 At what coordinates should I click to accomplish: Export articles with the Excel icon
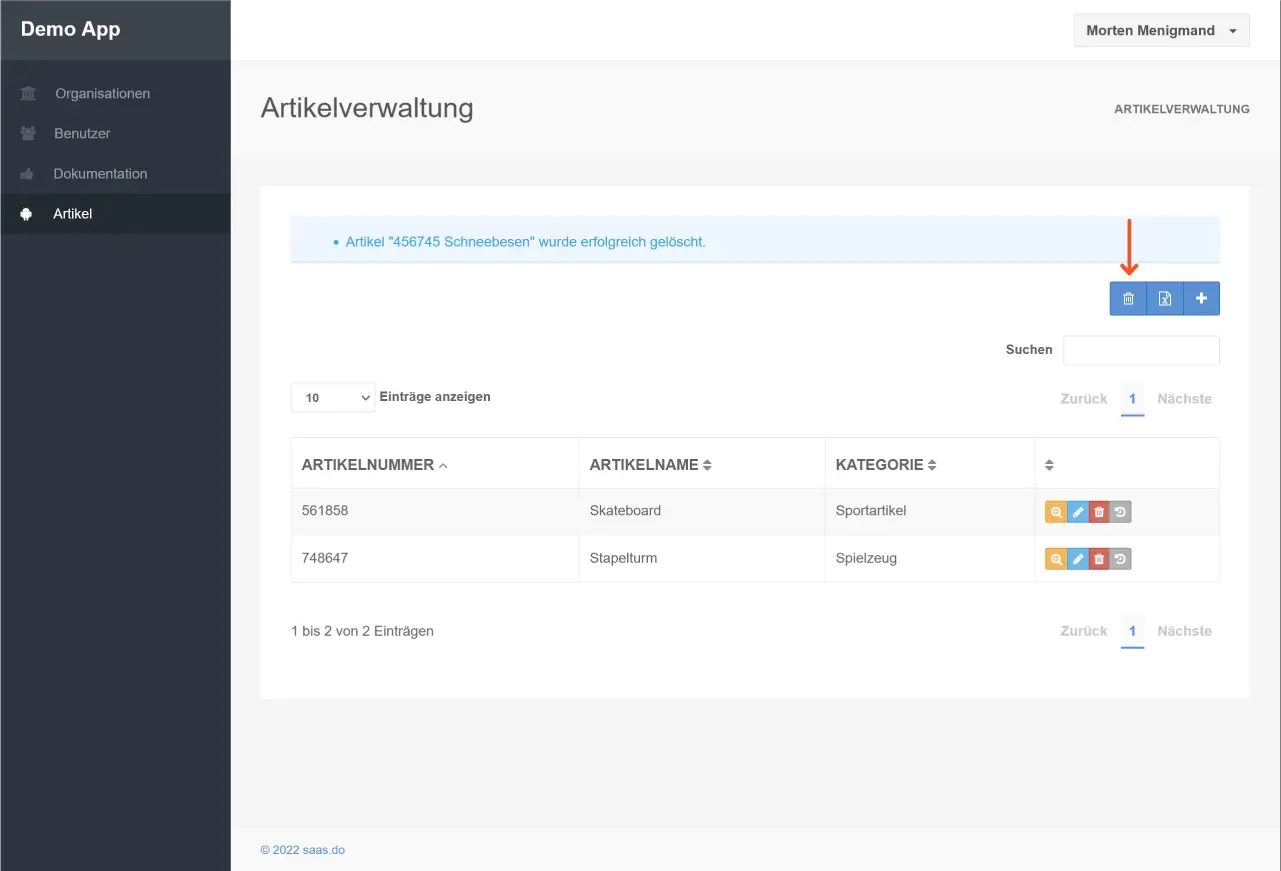click(1165, 299)
